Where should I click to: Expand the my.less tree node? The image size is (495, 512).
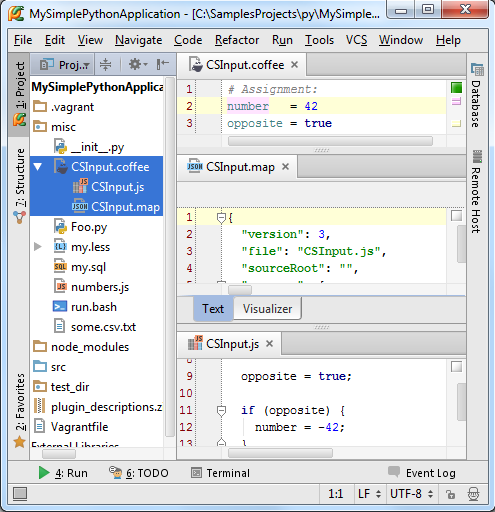tap(38, 247)
